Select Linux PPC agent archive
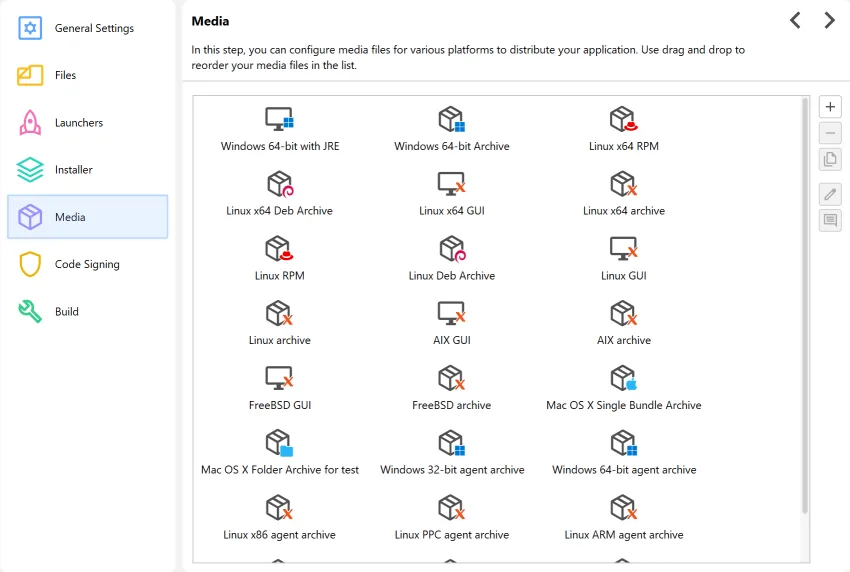Image resolution: width=850 pixels, height=572 pixels. [x=452, y=518]
